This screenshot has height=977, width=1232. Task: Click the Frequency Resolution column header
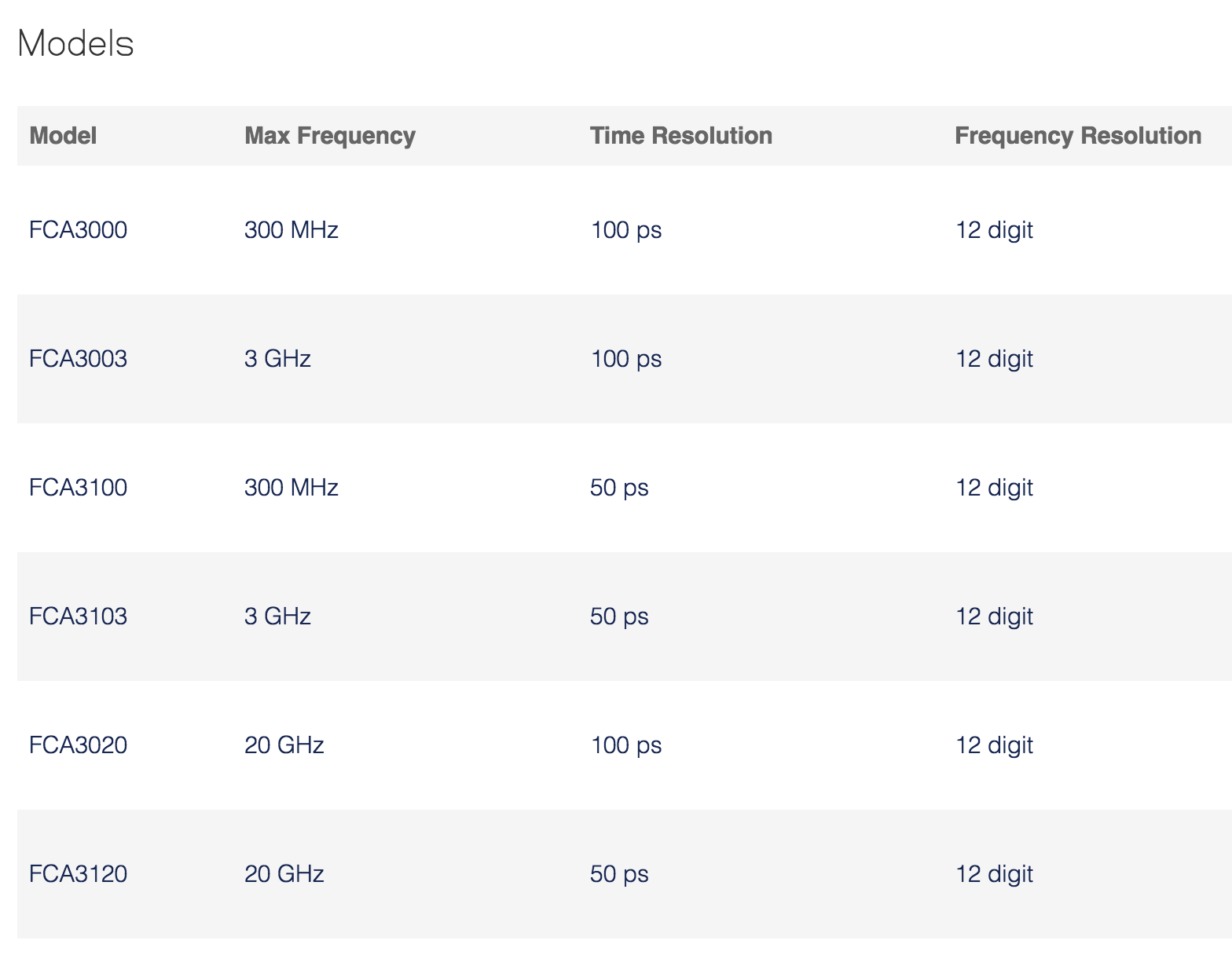tap(1078, 136)
